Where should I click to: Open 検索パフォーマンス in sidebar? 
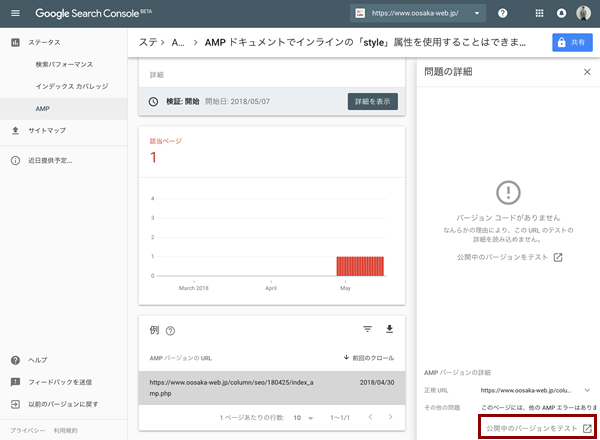tap(64, 64)
